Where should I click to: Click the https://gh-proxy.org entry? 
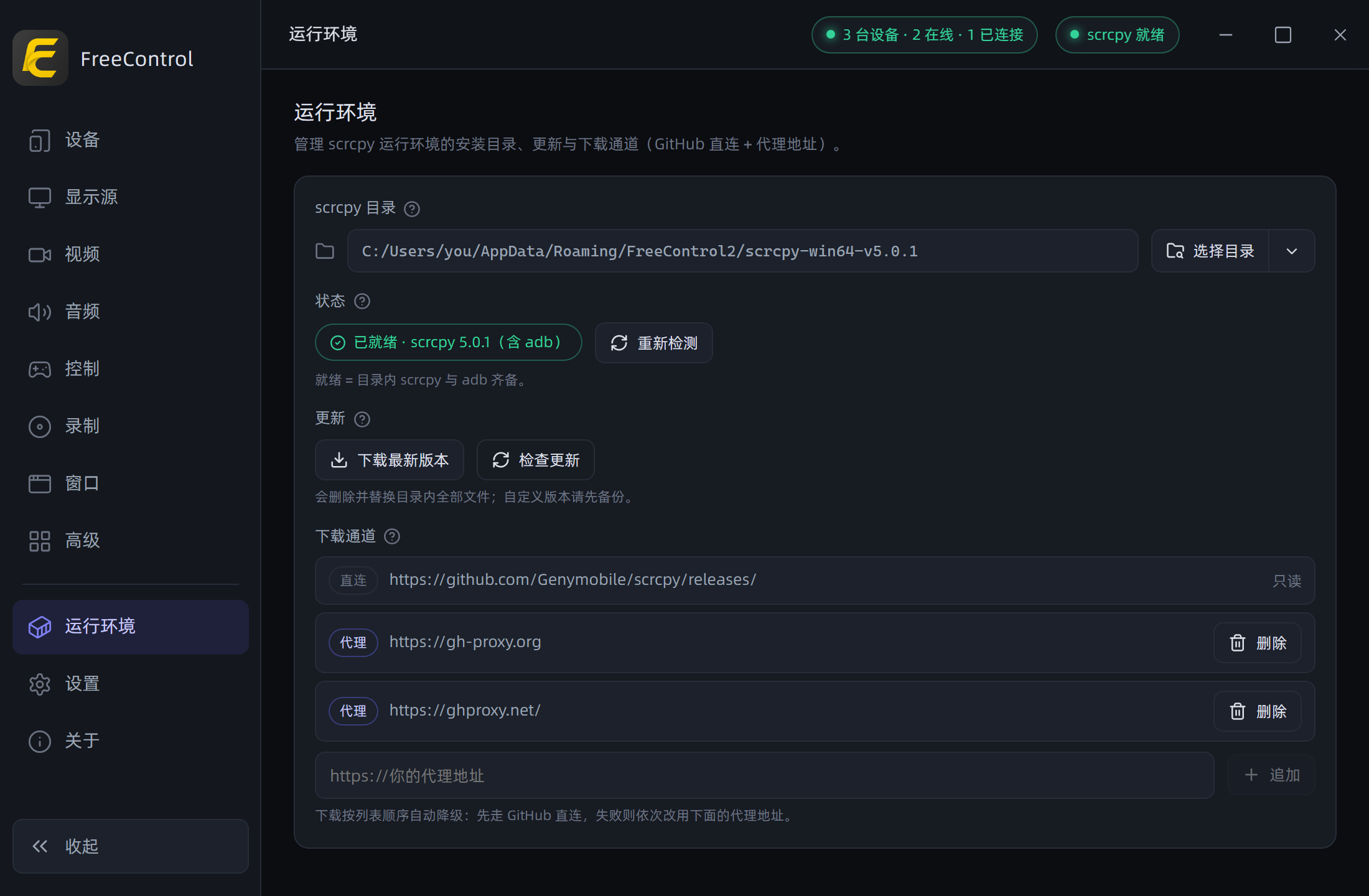point(465,642)
